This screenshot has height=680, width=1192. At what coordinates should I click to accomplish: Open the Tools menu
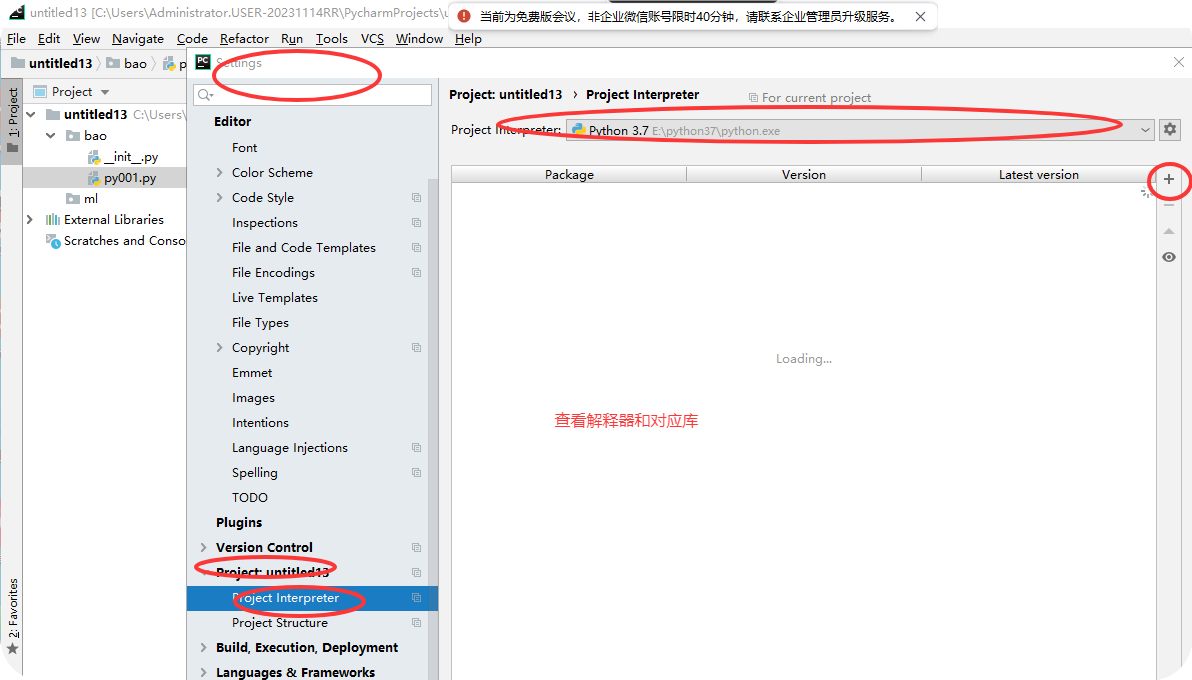coord(331,39)
